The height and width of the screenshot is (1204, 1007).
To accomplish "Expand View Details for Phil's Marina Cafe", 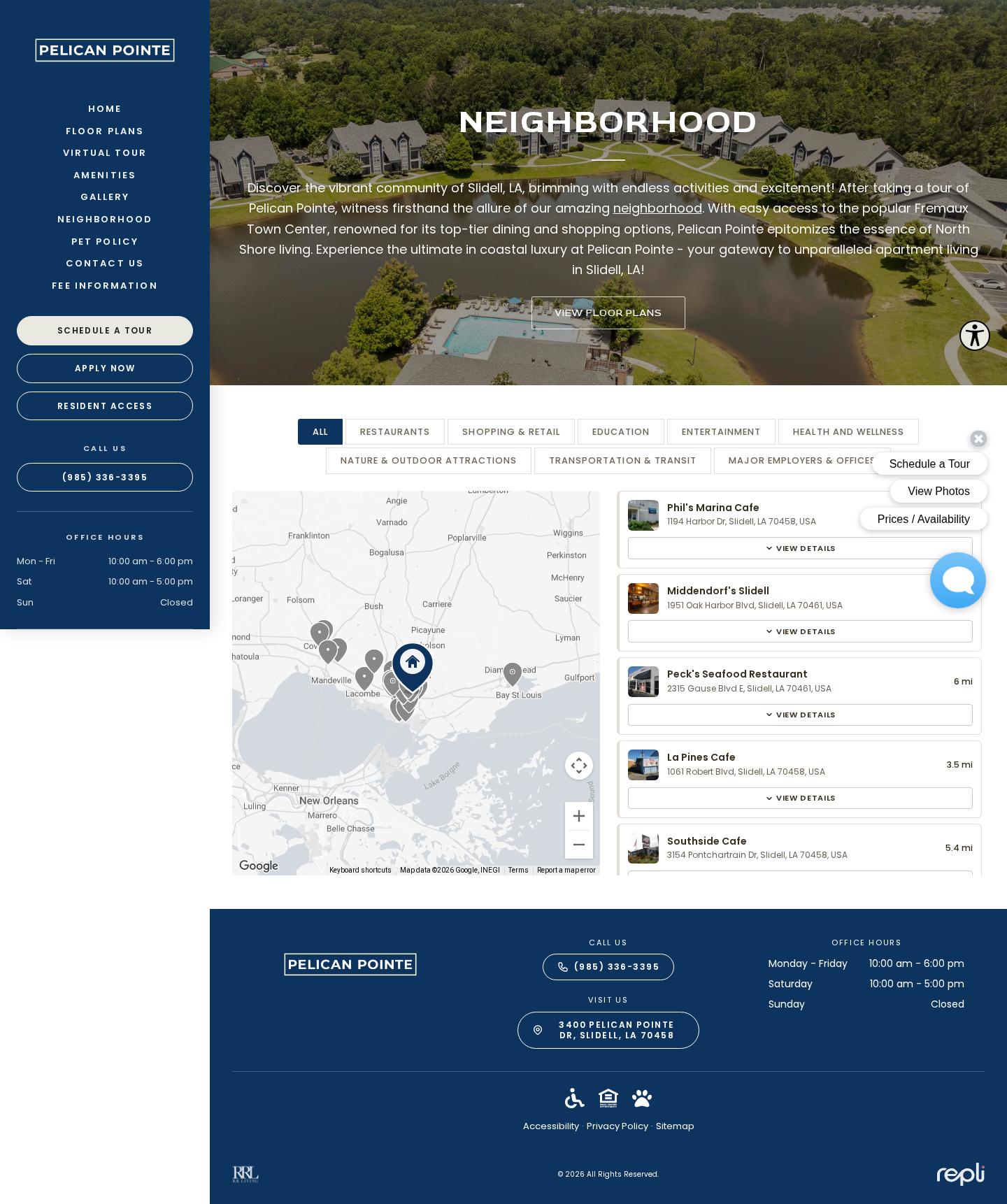I will coord(800,548).
